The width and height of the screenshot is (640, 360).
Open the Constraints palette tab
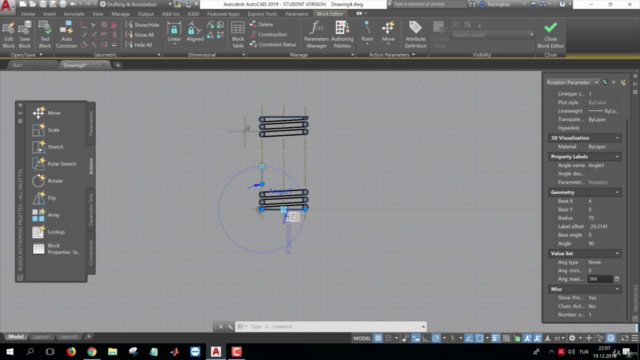coord(91,253)
